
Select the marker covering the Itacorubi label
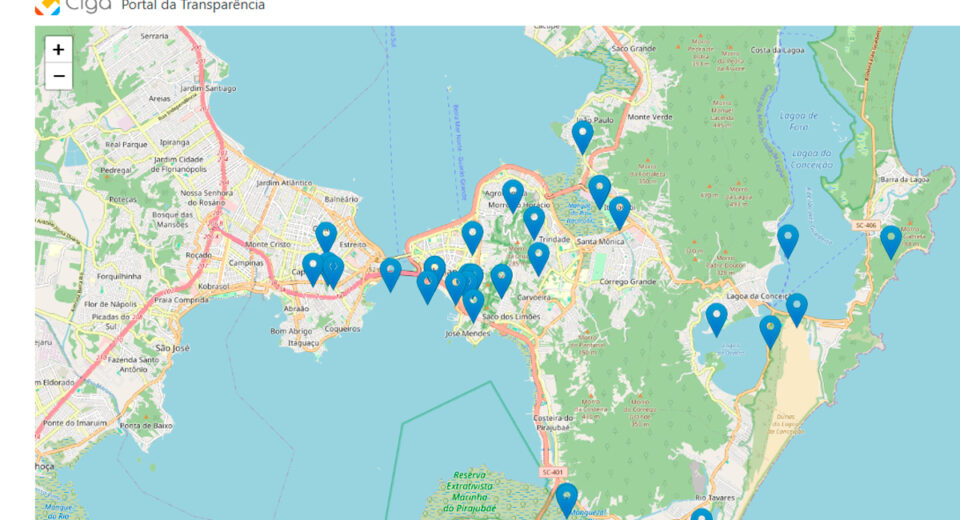click(x=620, y=213)
